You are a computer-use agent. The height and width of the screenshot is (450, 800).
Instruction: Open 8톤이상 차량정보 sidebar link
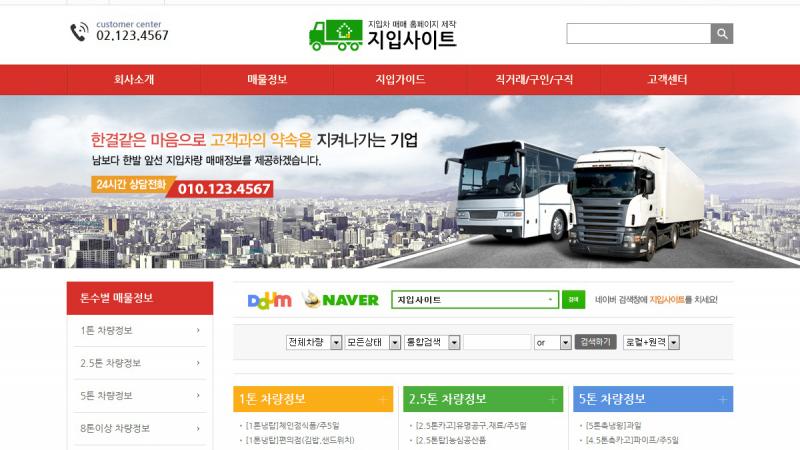tap(140, 429)
